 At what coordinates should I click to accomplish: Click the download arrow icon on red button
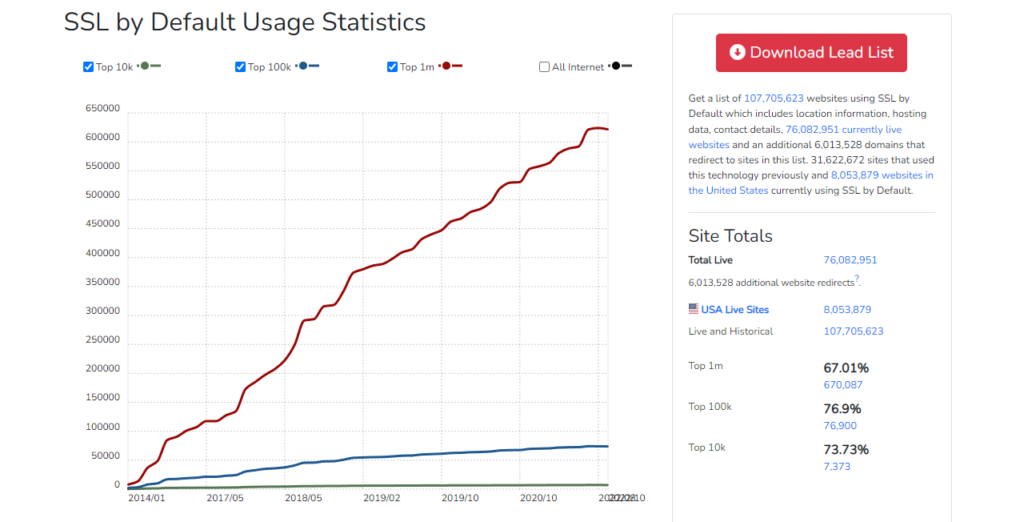pos(737,52)
